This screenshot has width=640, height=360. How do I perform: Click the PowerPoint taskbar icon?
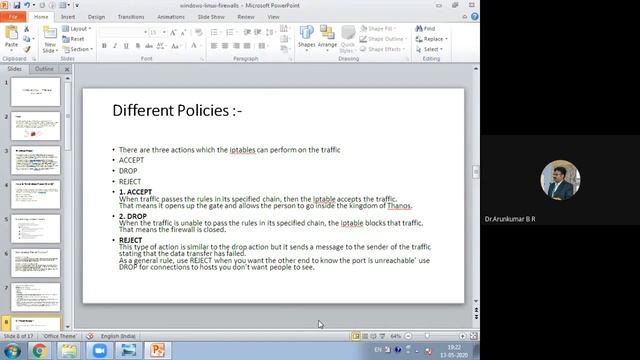[158, 351]
